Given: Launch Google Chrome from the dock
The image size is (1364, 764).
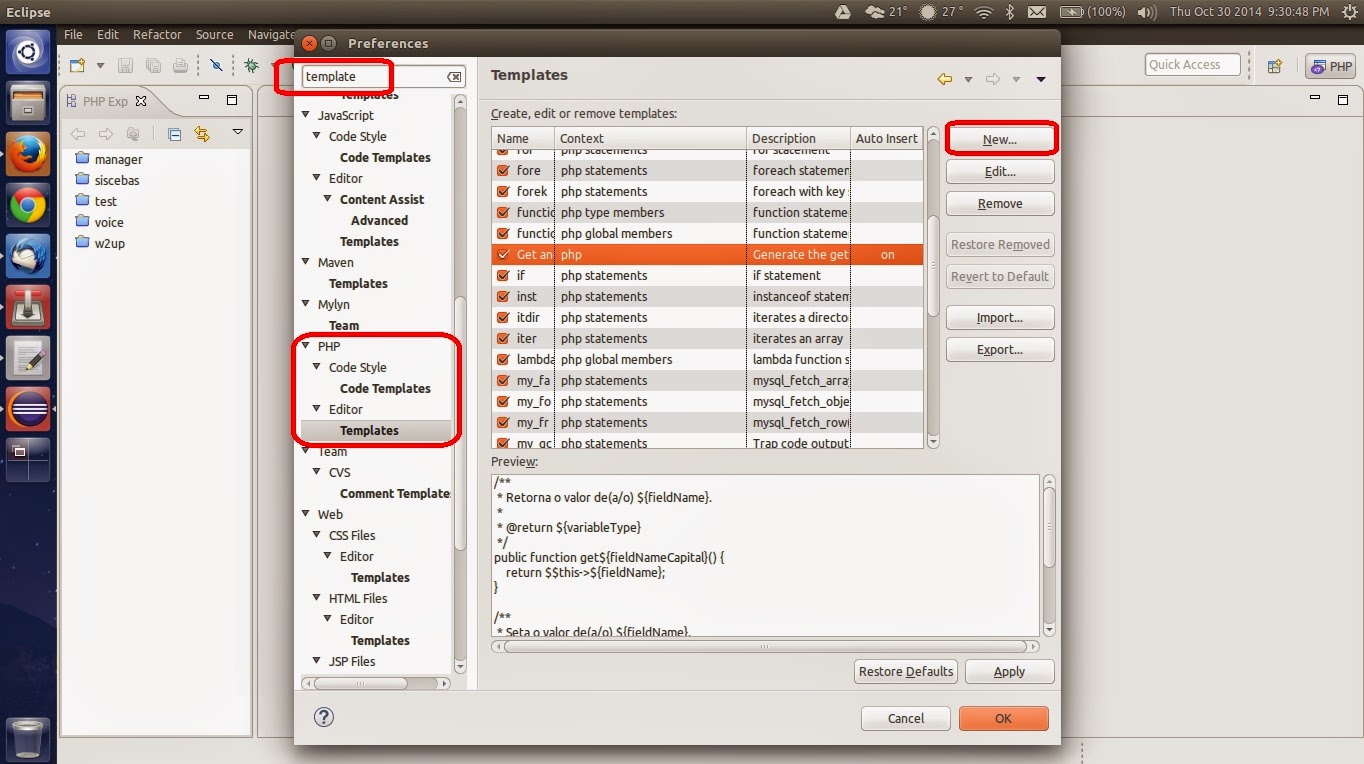Looking at the screenshot, I should pyautogui.click(x=28, y=207).
